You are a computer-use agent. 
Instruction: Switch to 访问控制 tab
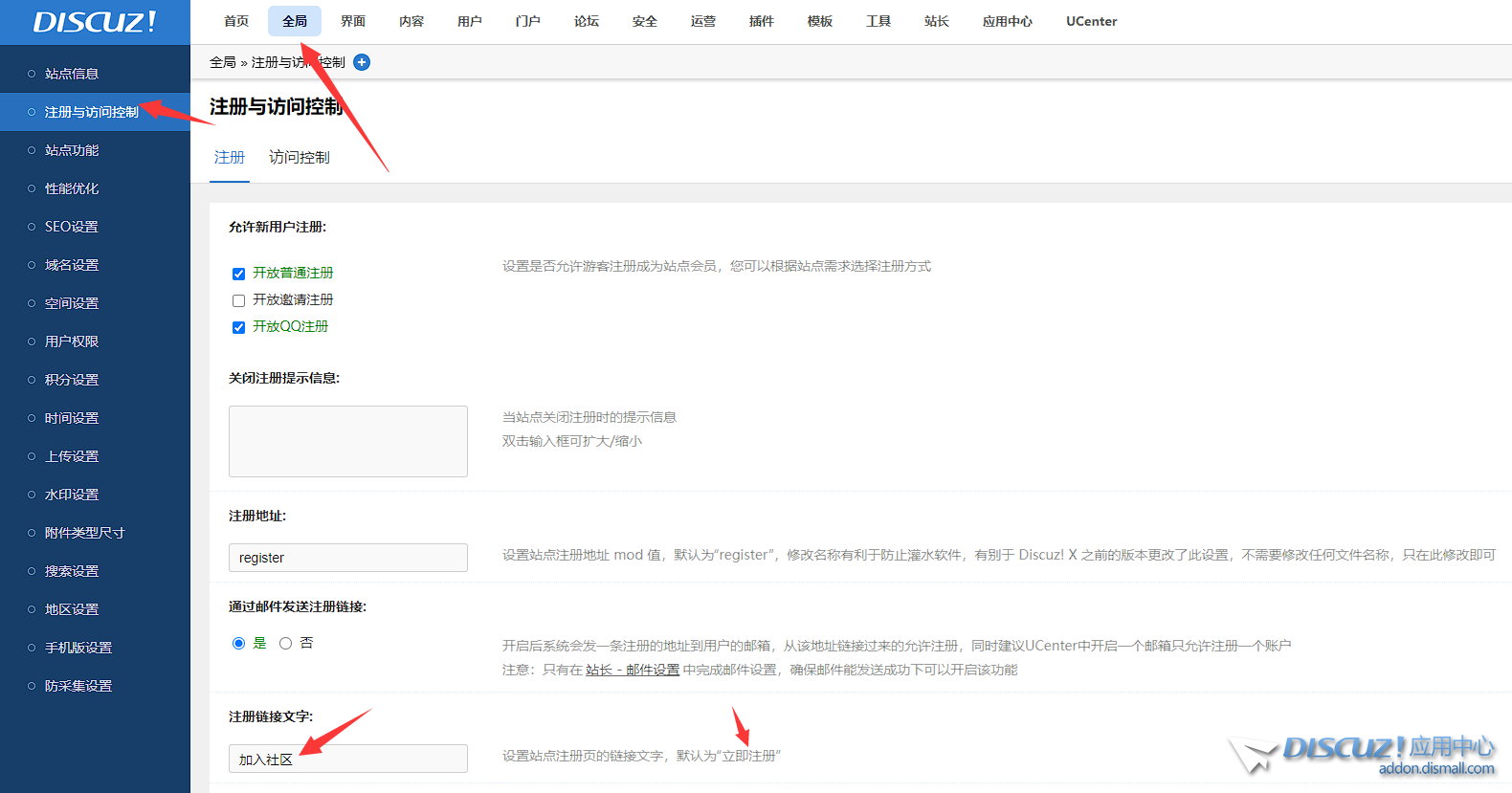tap(300, 158)
